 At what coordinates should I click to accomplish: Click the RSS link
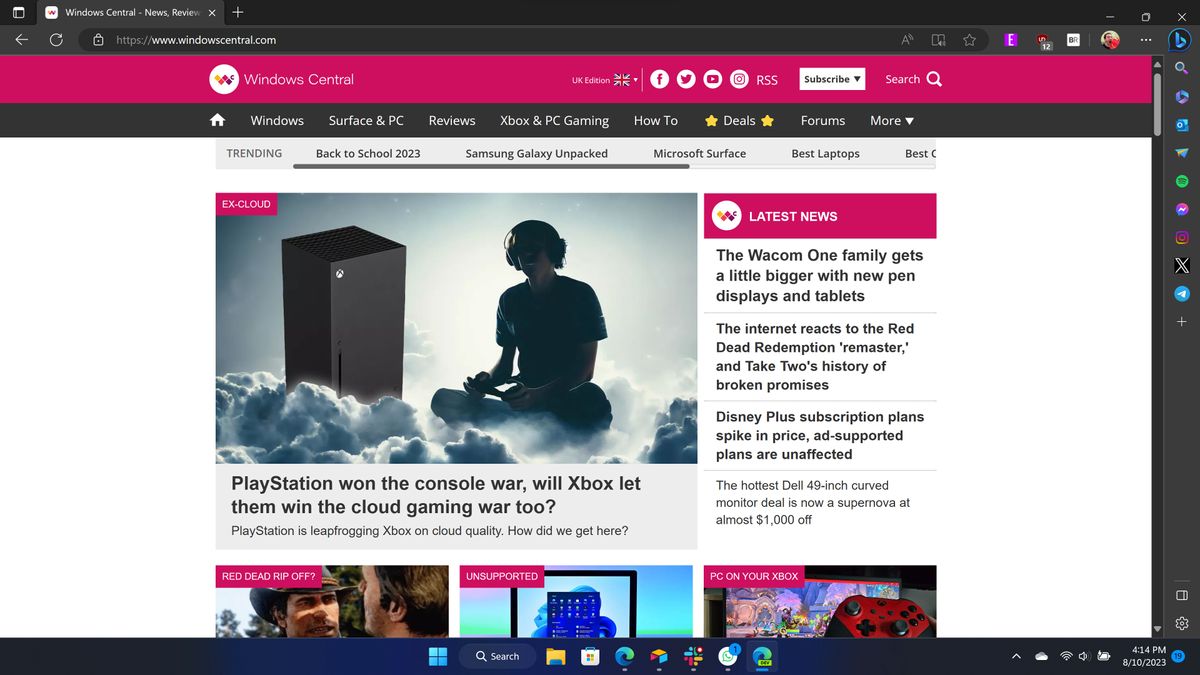[767, 80]
